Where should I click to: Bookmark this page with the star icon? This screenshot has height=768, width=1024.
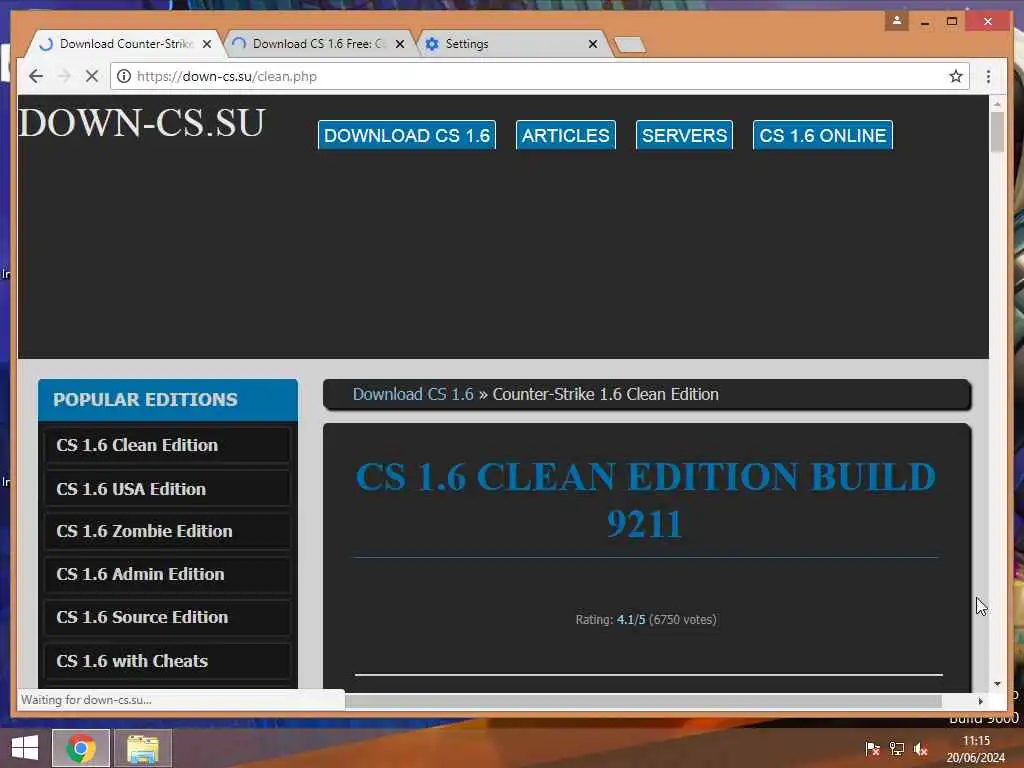point(956,76)
